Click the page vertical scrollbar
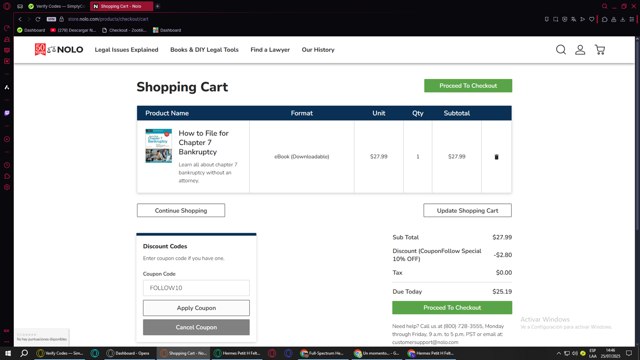Screen dimensions: 640x360 pyautogui.click(x=637, y=135)
